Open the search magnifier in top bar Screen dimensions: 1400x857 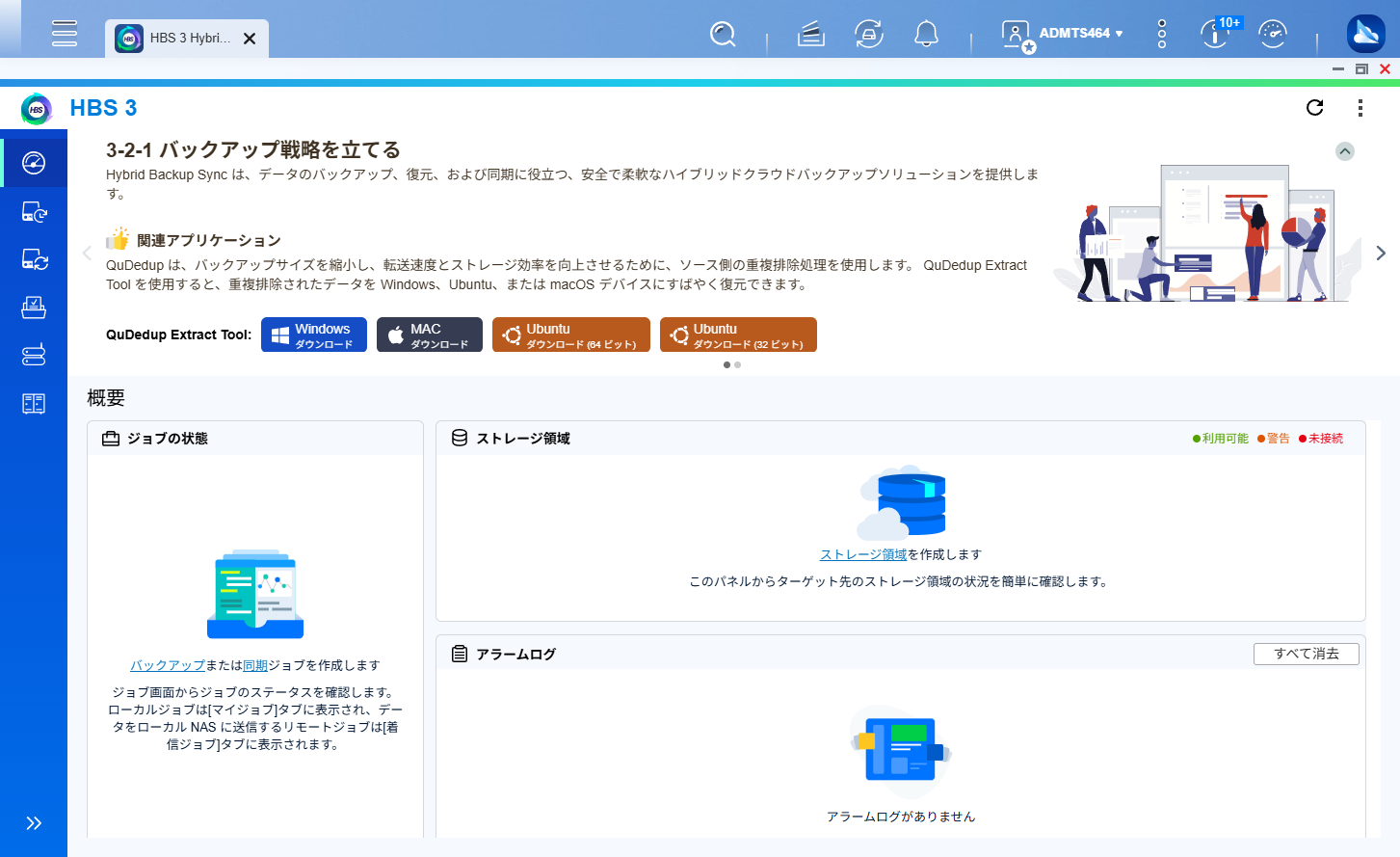tap(723, 35)
